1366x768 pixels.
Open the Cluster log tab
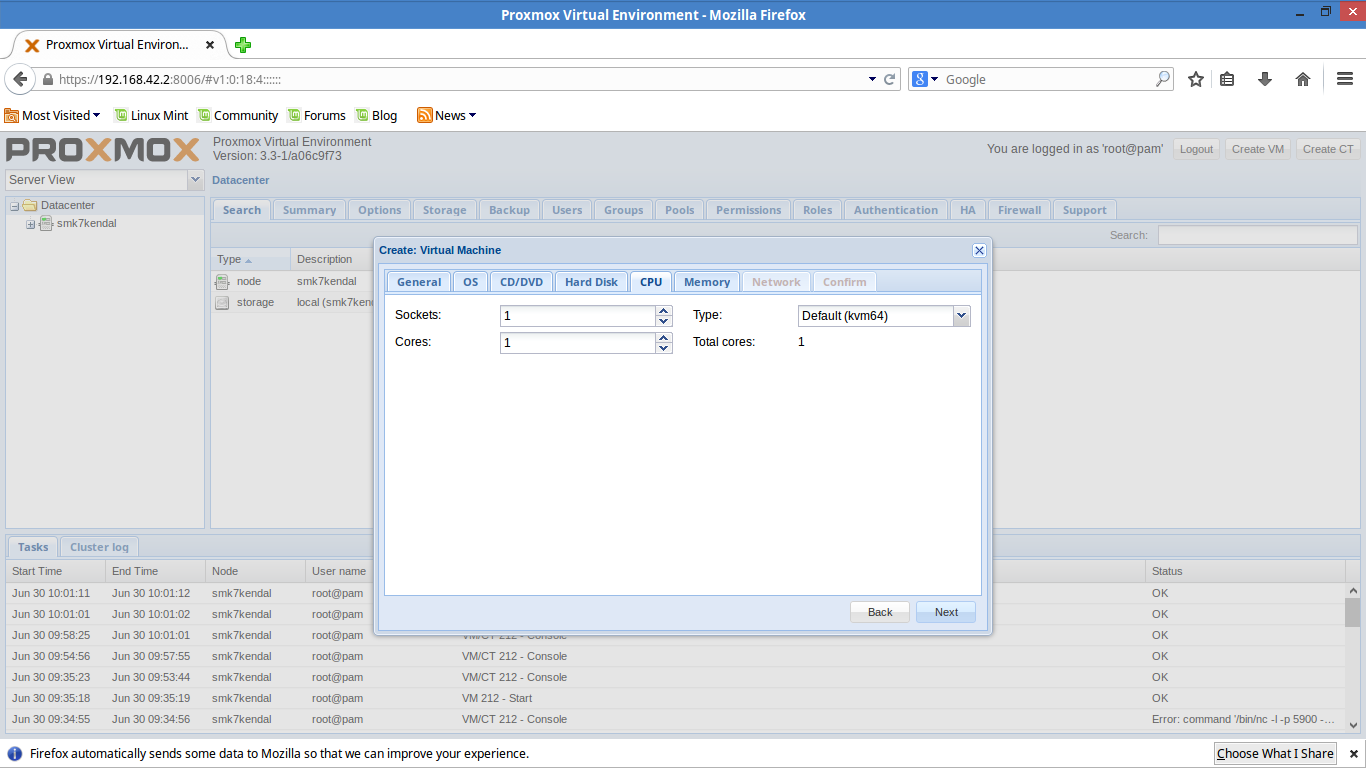[99, 547]
